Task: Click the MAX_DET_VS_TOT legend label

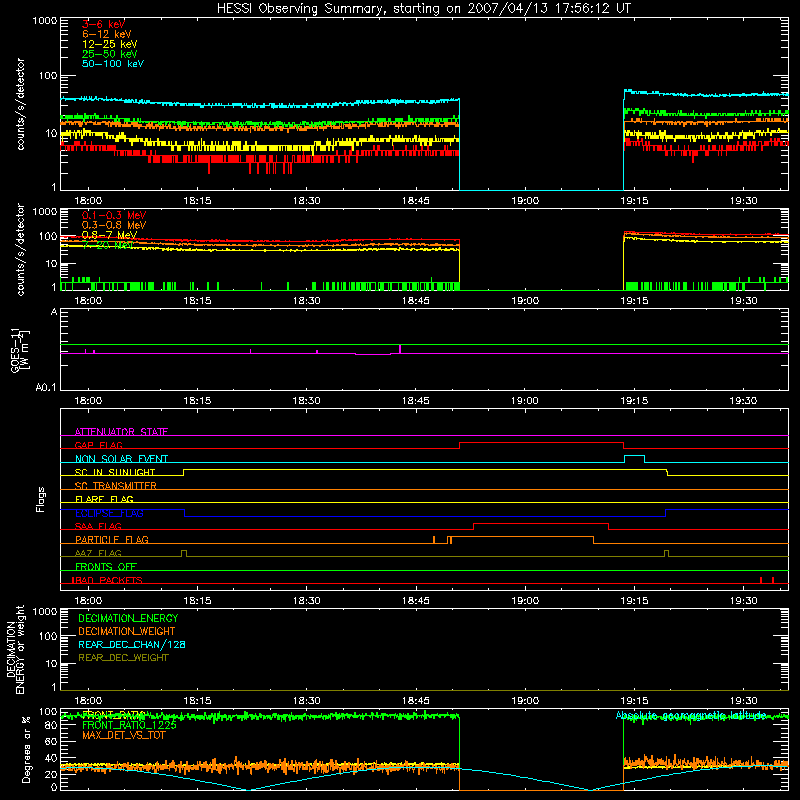Action: pos(123,735)
